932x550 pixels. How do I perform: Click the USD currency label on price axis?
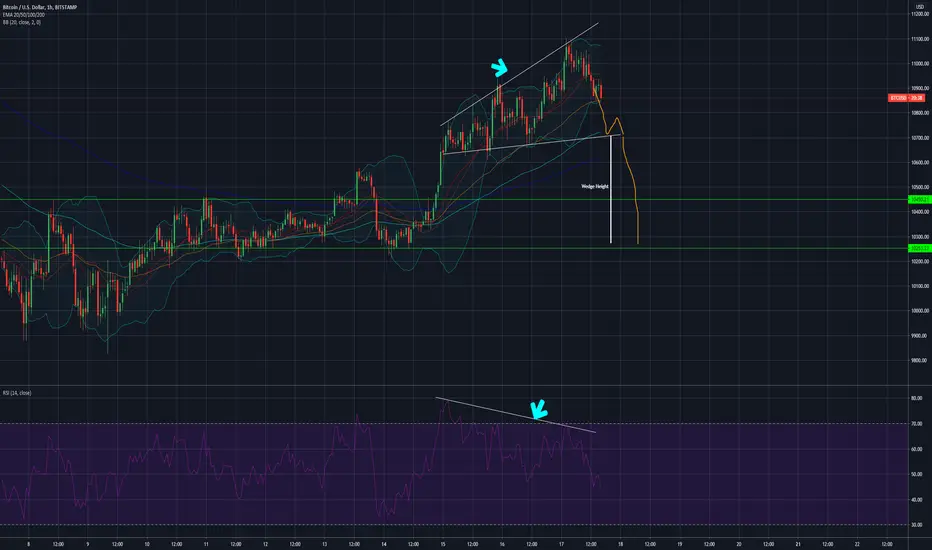click(x=920, y=7)
